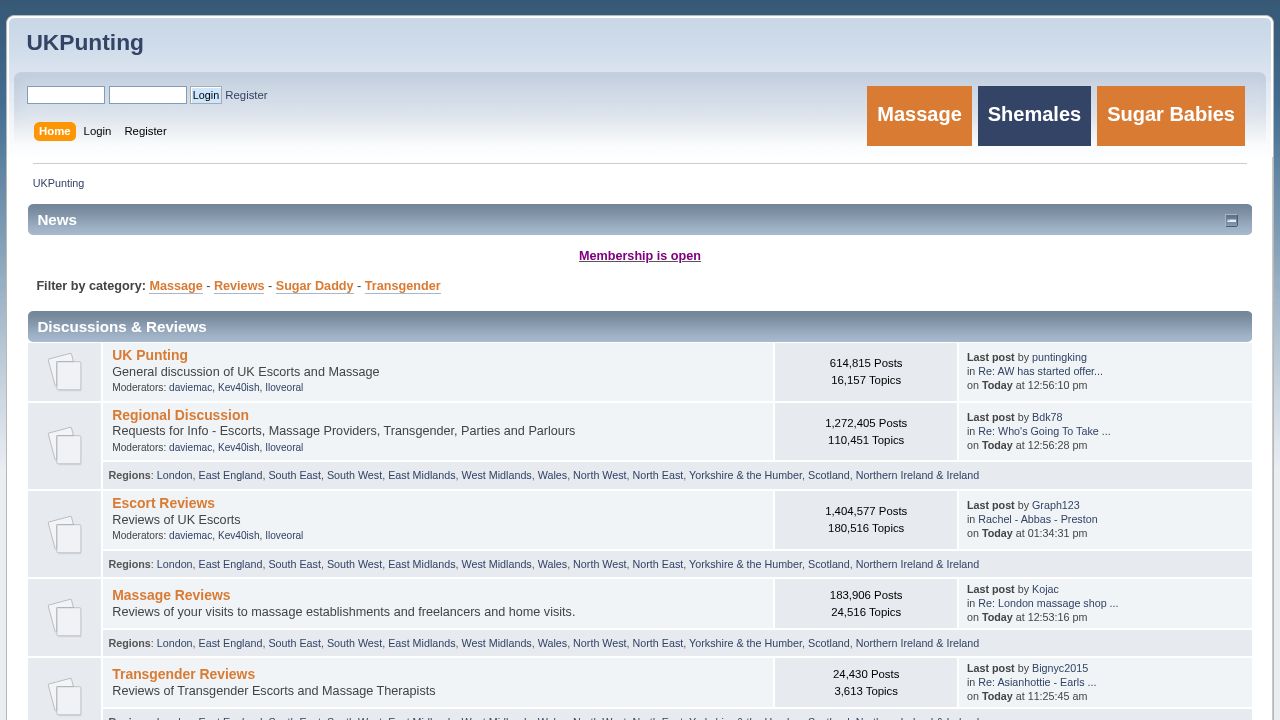
Task: Open the Membership is open news link
Action: [640, 256]
